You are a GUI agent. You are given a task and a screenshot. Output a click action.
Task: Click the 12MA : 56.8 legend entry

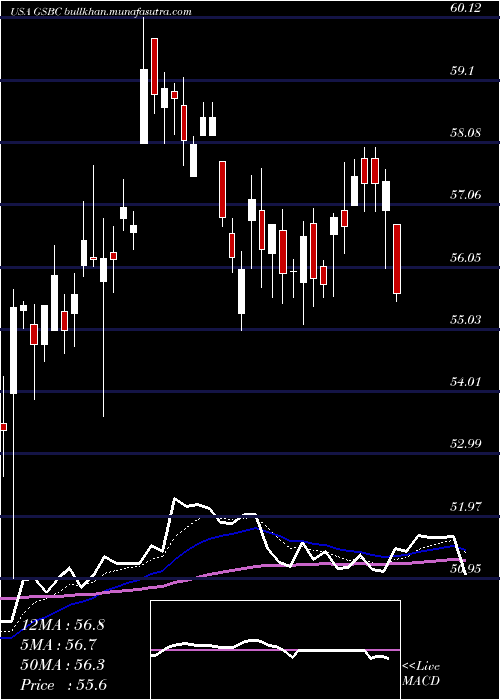point(62,625)
